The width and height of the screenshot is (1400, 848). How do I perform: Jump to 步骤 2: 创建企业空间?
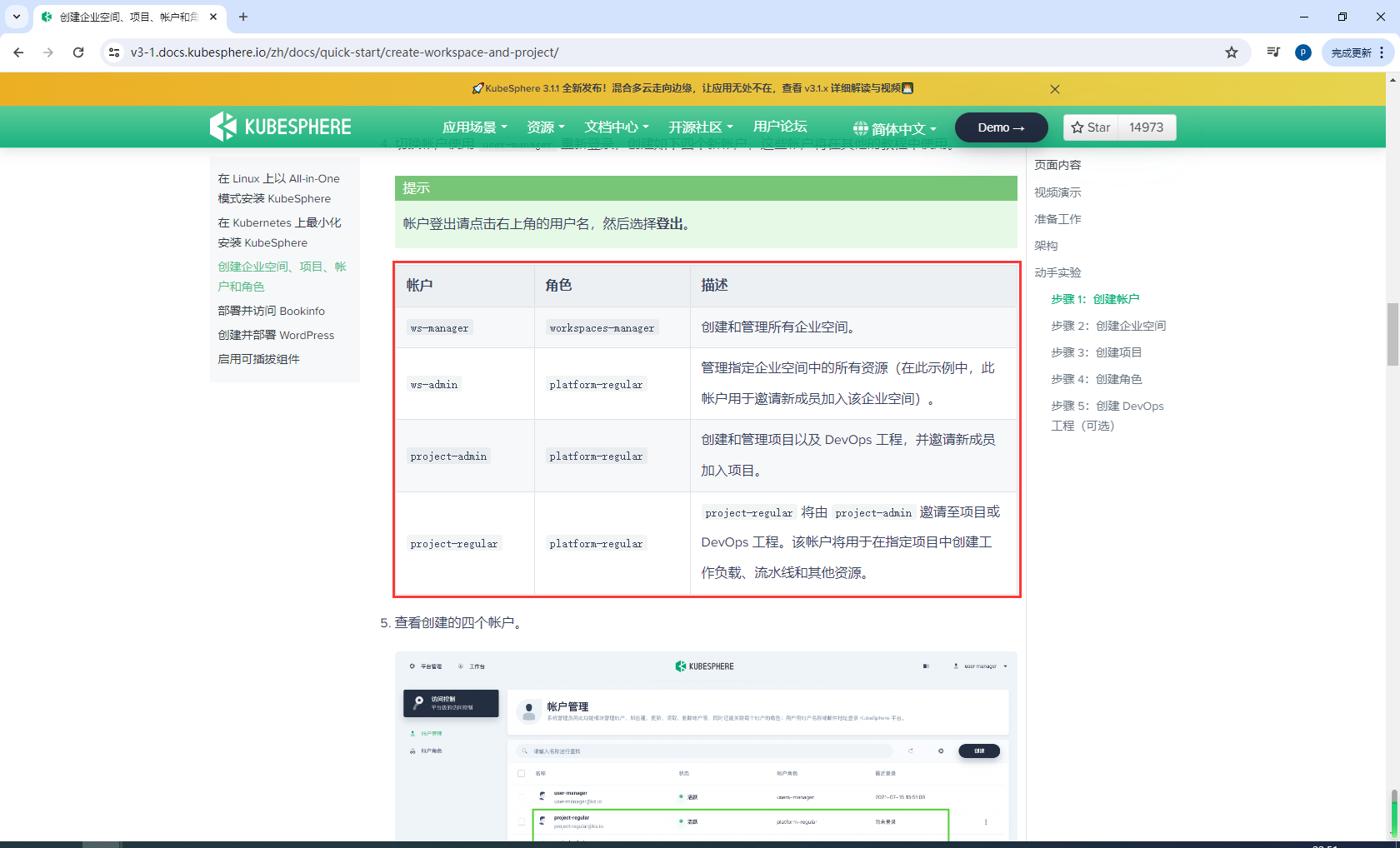[1108, 326]
